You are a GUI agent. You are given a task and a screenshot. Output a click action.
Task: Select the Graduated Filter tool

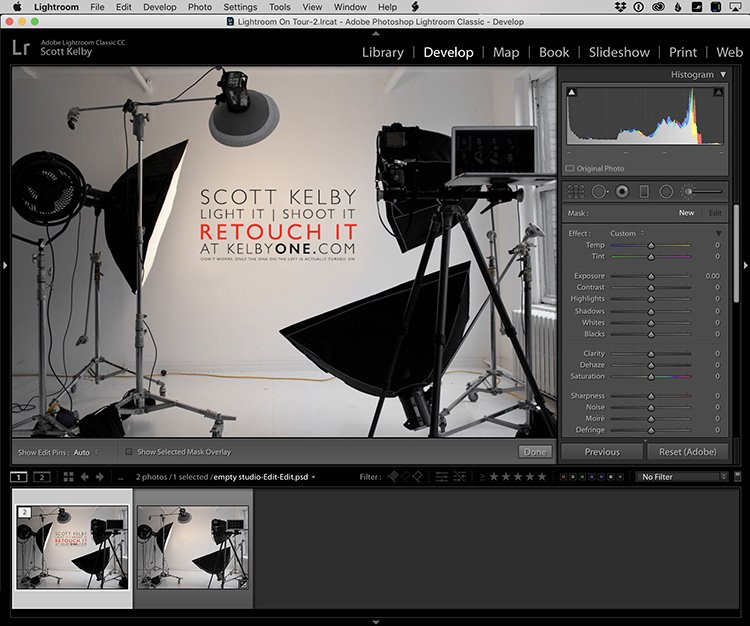pyautogui.click(x=644, y=192)
